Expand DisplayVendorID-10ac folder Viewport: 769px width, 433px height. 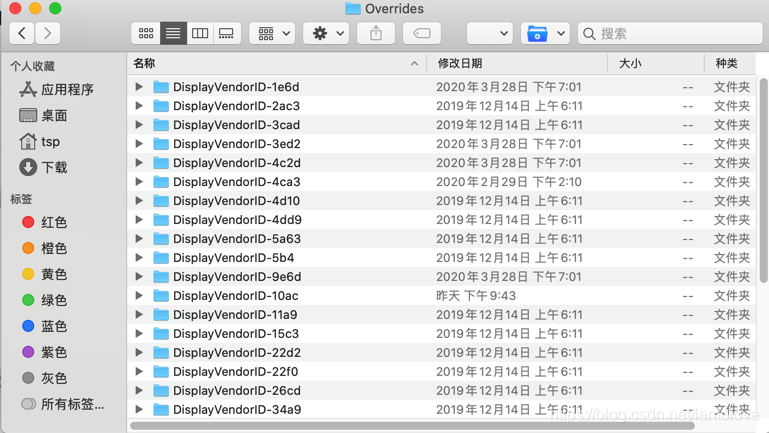click(139, 296)
